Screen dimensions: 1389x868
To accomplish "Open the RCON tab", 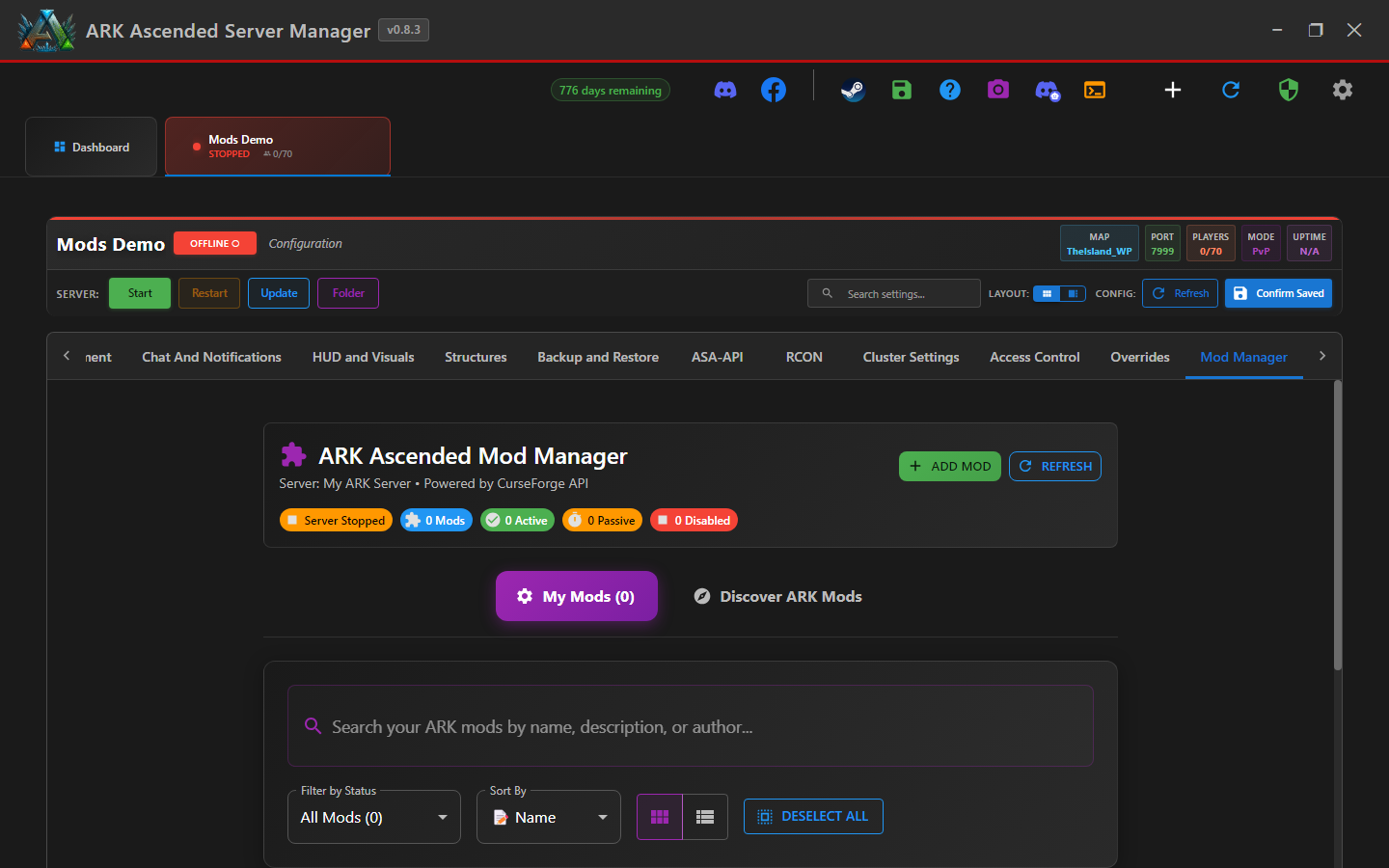I will [804, 357].
